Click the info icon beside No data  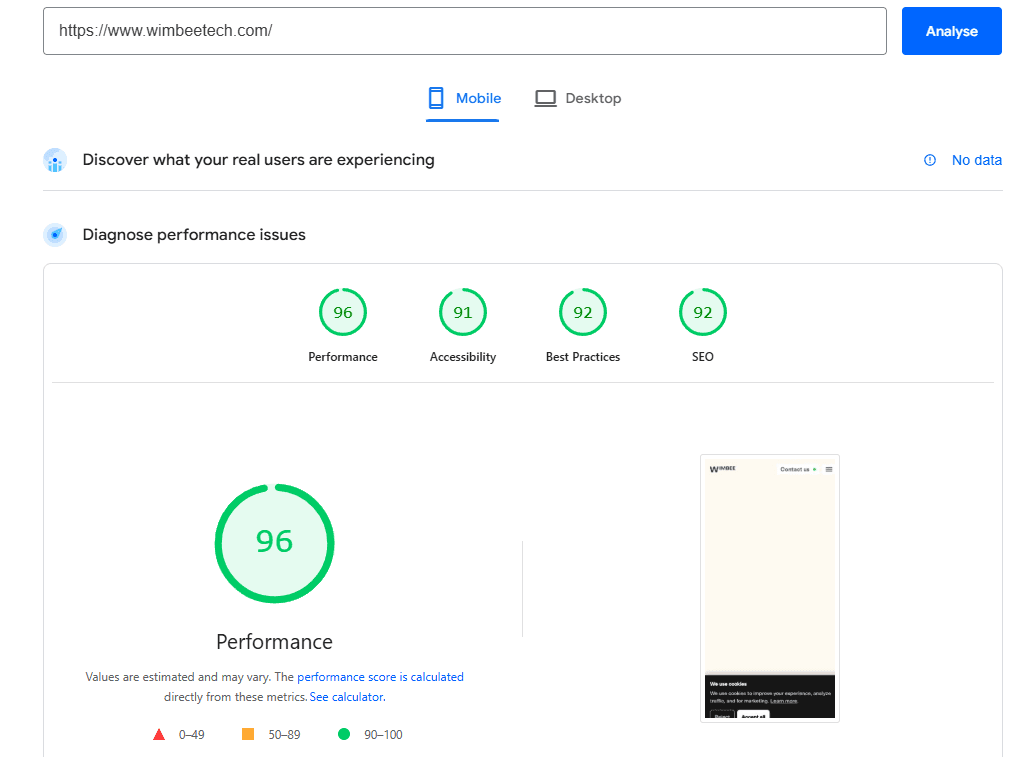coord(929,160)
